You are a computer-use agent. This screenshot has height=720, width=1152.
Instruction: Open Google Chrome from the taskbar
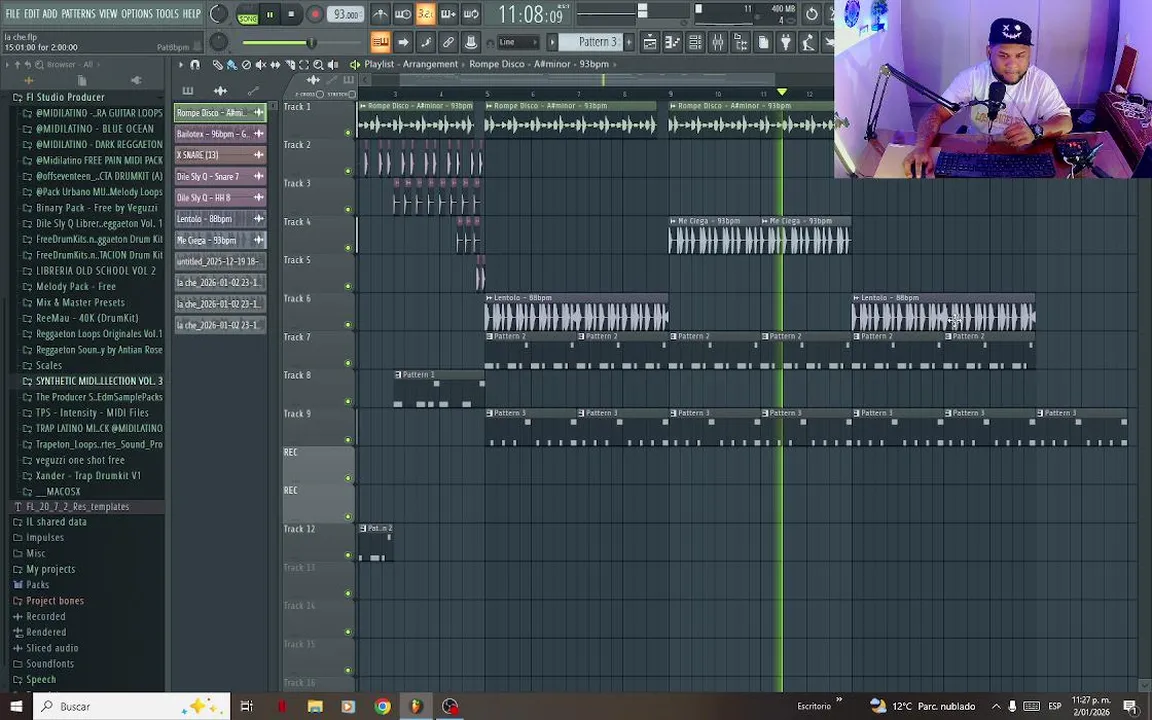(382, 706)
